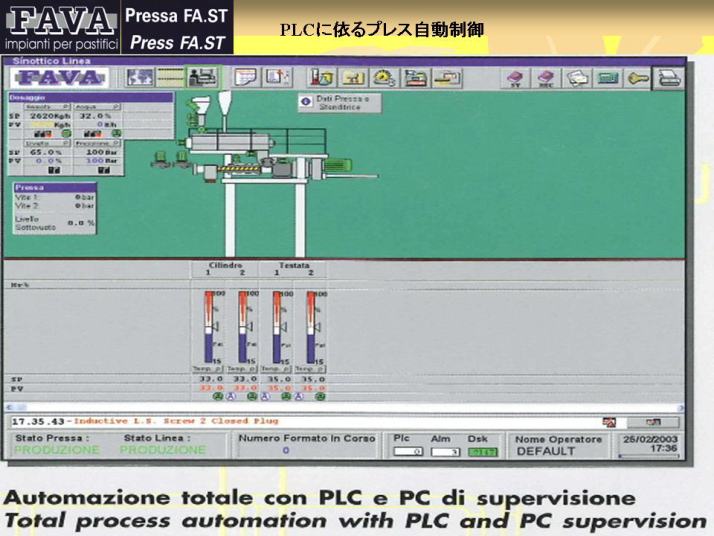The image size is (714, 536).
Task: Click the FAVA logo in the toolbar
Action: pos(60,77)
